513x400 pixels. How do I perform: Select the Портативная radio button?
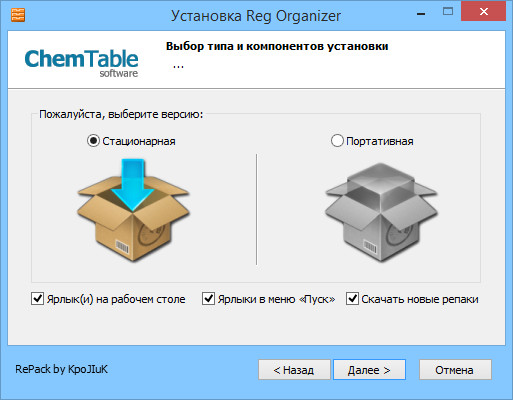(337, 141)
